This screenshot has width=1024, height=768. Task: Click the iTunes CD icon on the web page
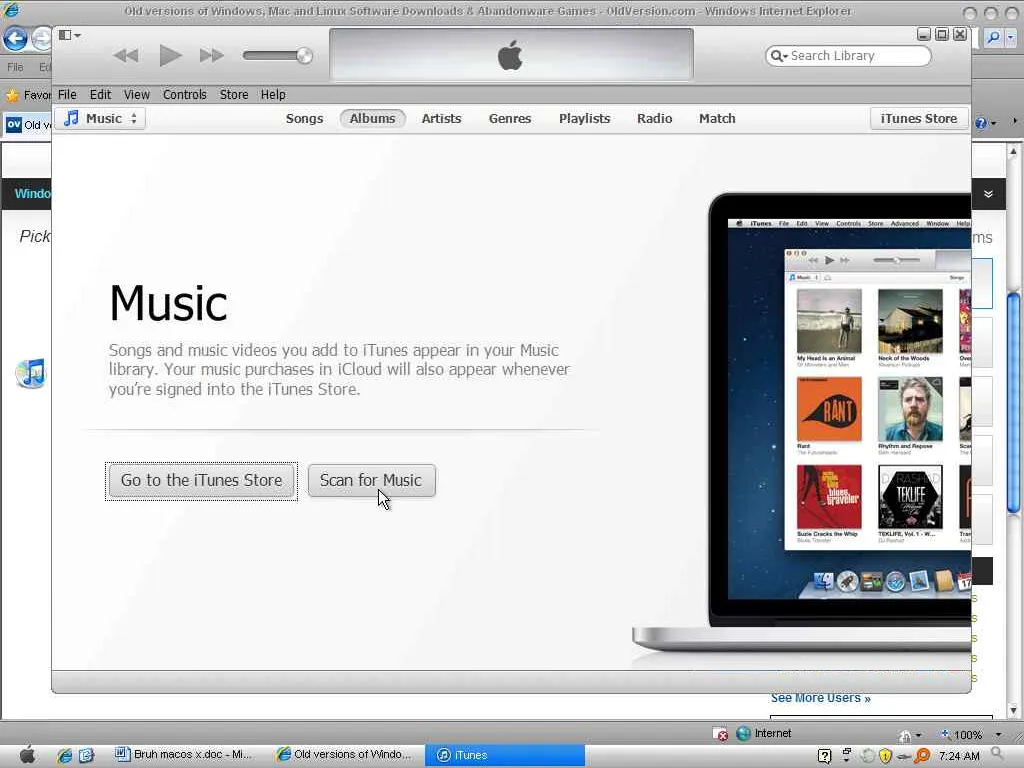click(x=31, y=374)
